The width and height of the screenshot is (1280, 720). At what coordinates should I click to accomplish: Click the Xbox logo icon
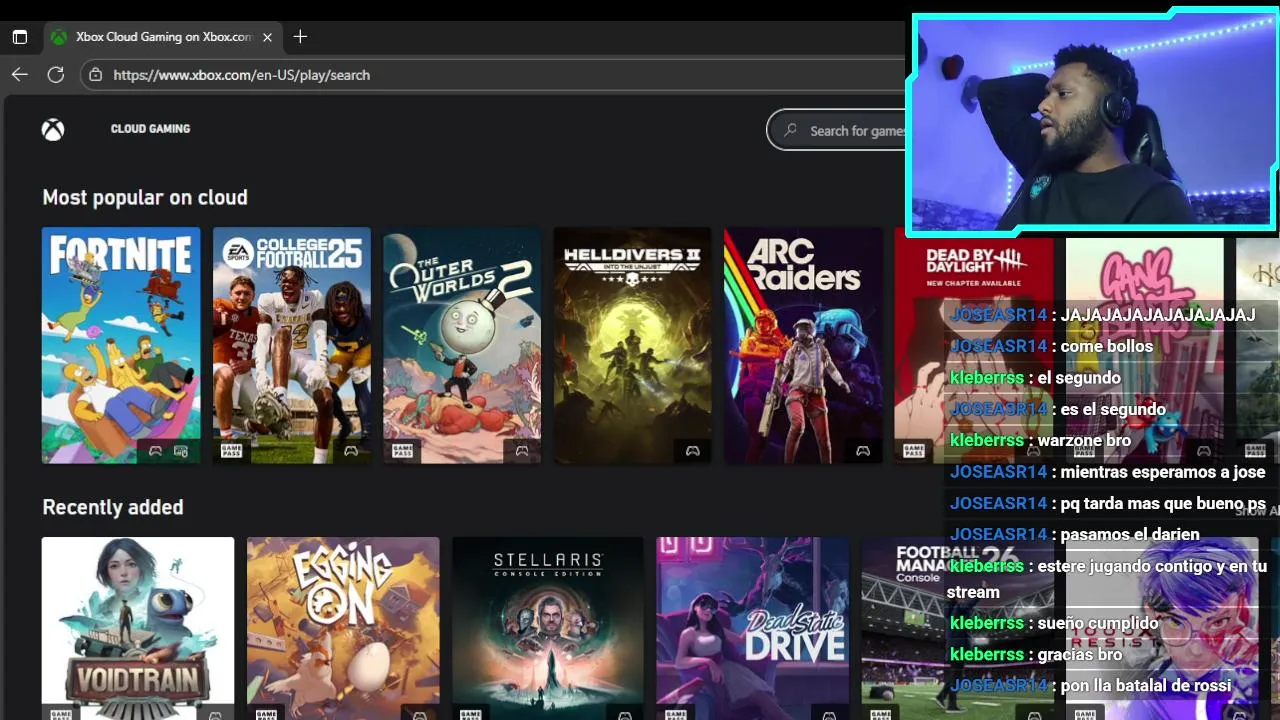53,129
